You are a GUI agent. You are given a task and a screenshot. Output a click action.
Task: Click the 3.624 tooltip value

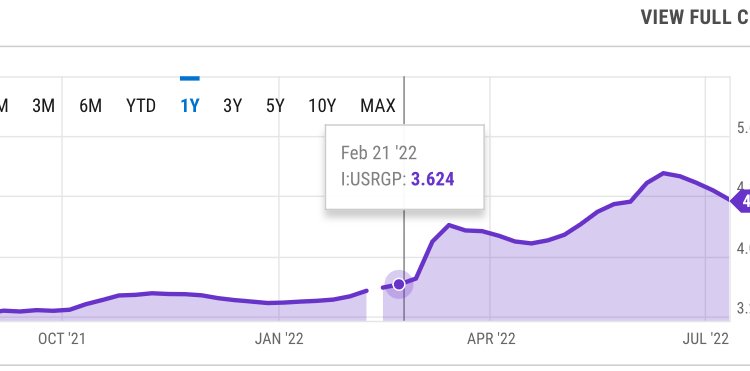point(432,179)
